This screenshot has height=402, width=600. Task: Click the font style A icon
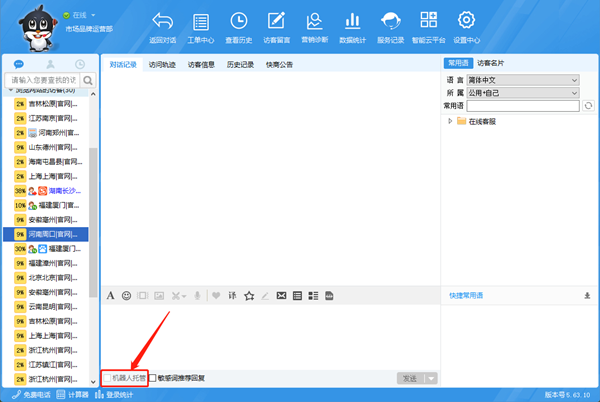point(111,295)
